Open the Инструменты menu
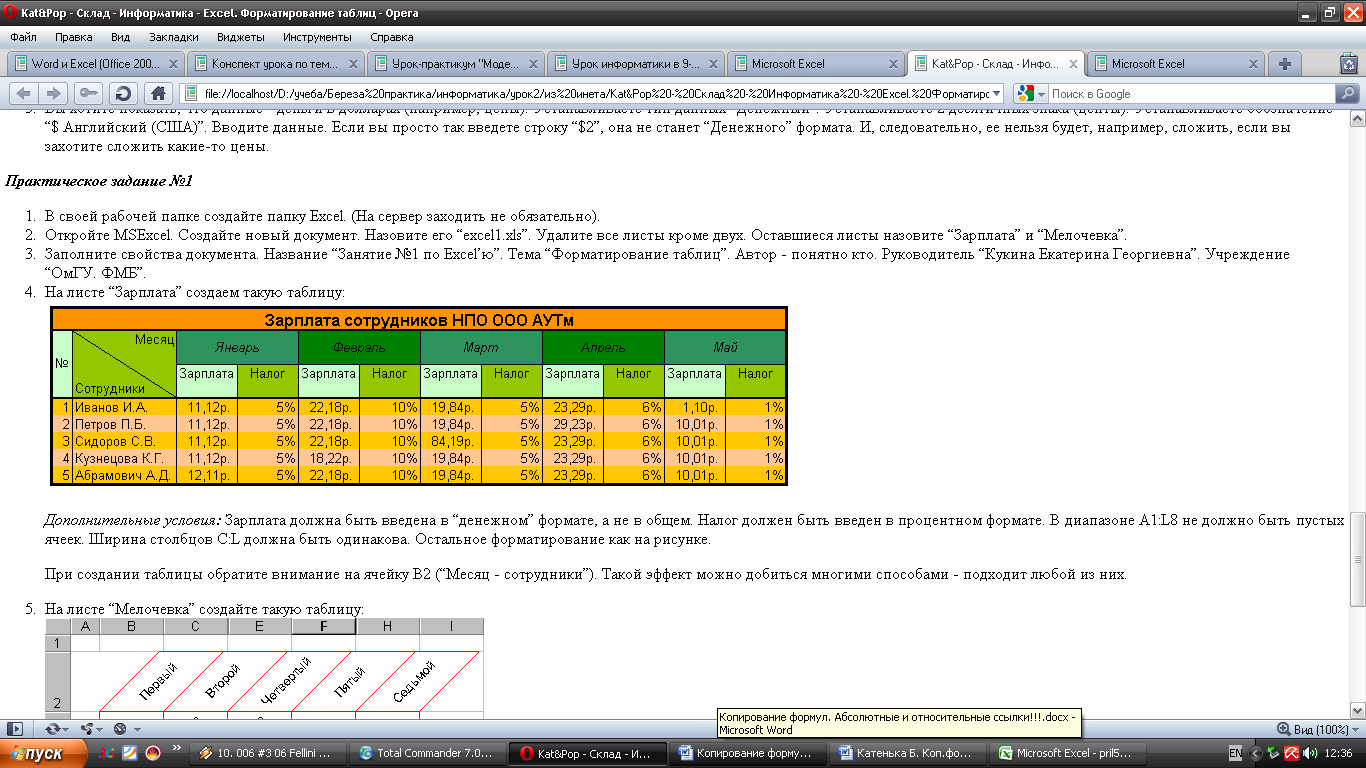The width and height of the screenshot is (1366, 768). (316, 37)
